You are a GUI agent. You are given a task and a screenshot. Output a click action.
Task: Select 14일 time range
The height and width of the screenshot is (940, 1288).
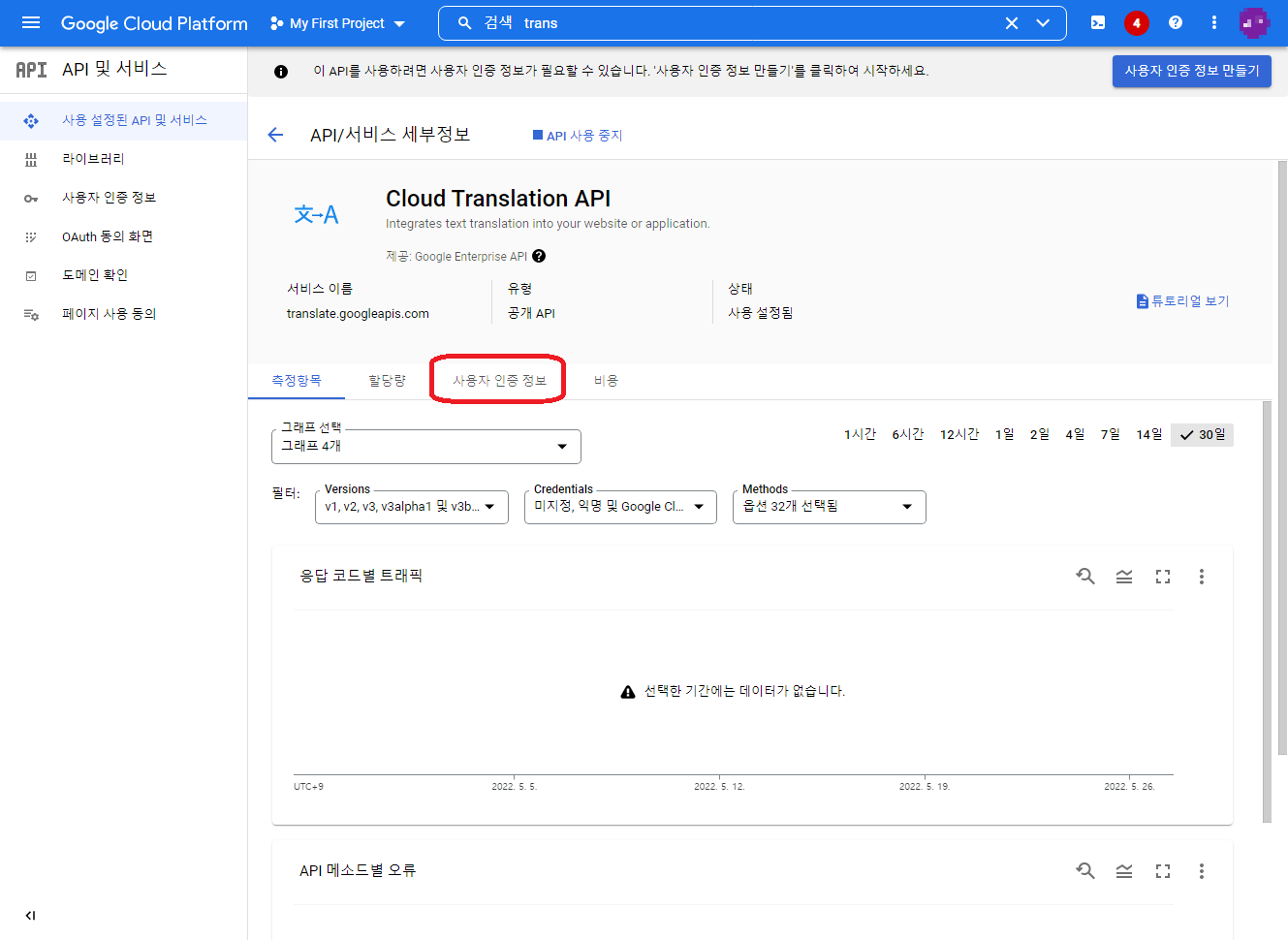coord(1149,434)
